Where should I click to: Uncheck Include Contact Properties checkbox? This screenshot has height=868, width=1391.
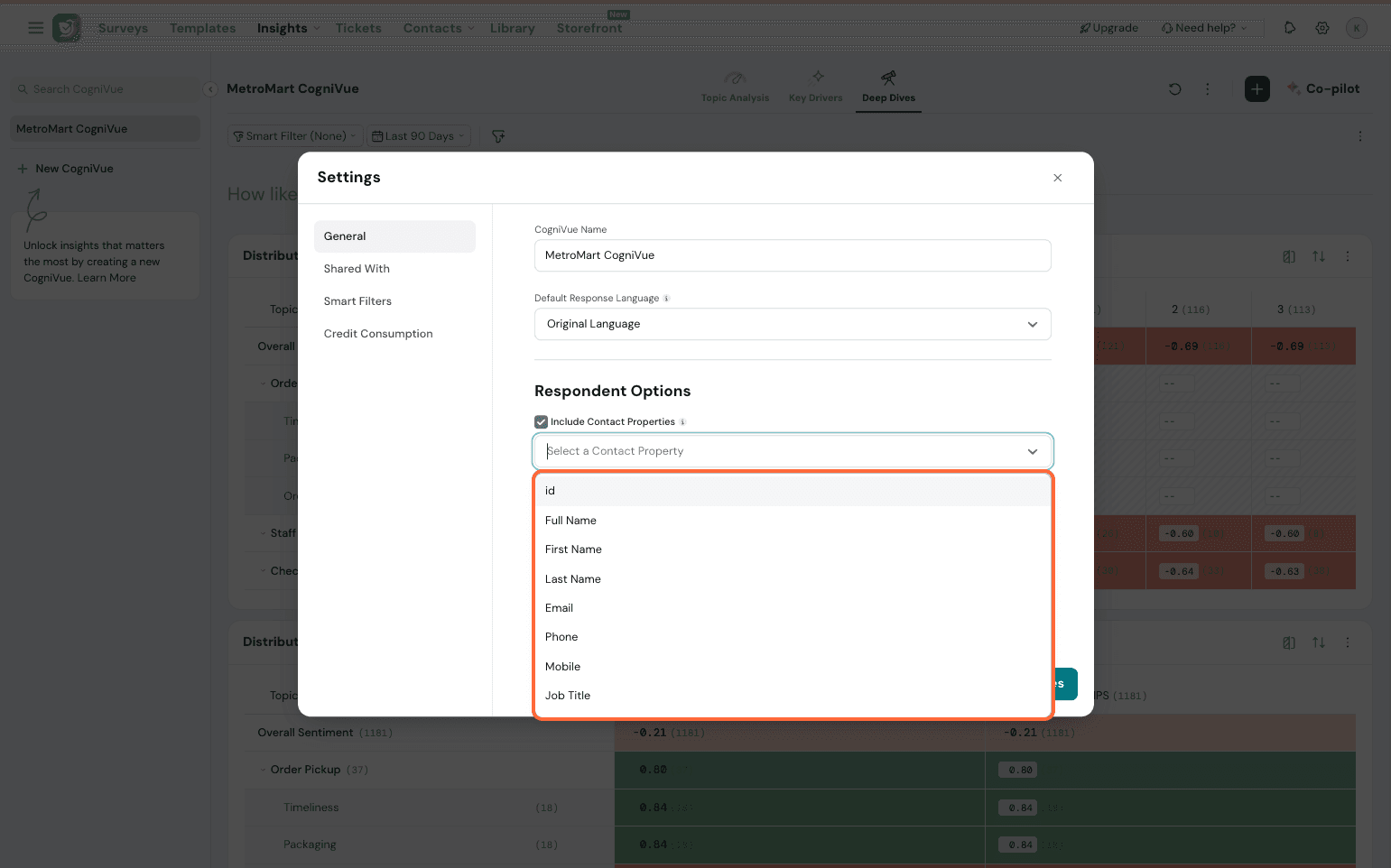point(541,421)
